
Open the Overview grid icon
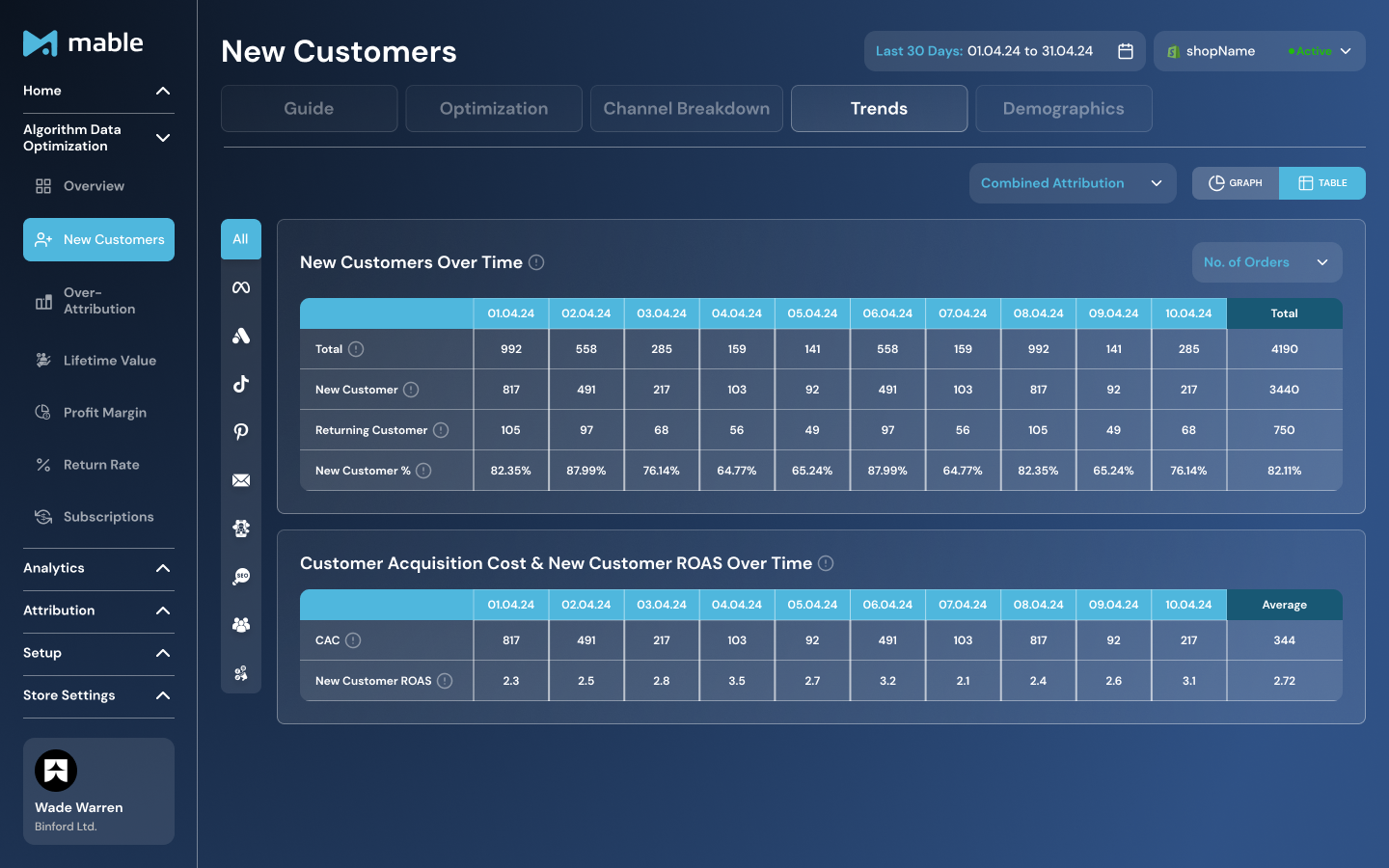(43, 186)
